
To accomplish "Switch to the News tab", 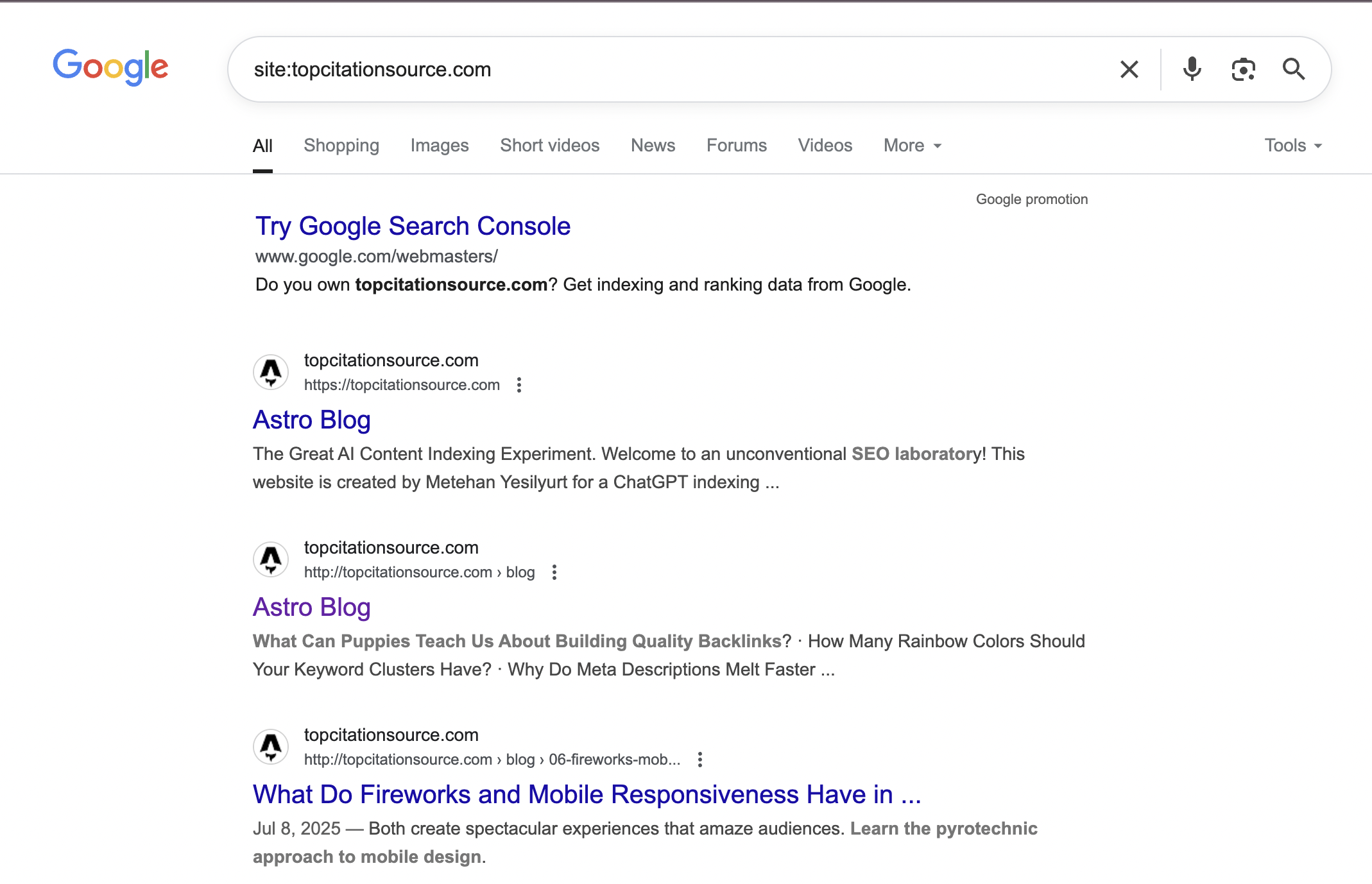I will 653,146.
